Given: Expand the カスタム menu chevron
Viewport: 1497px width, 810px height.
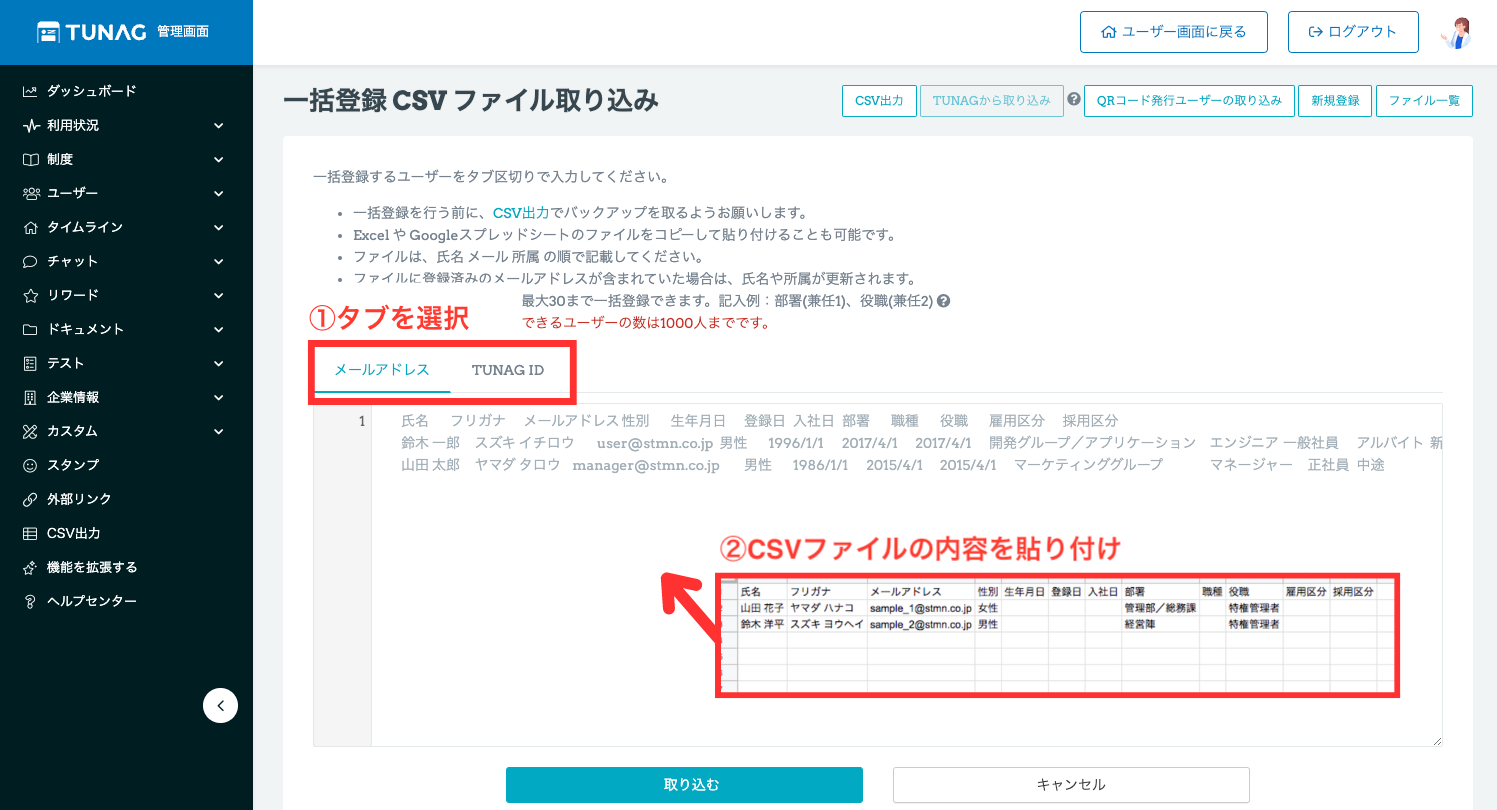Looking at the screenshot, I should point(219,431).
